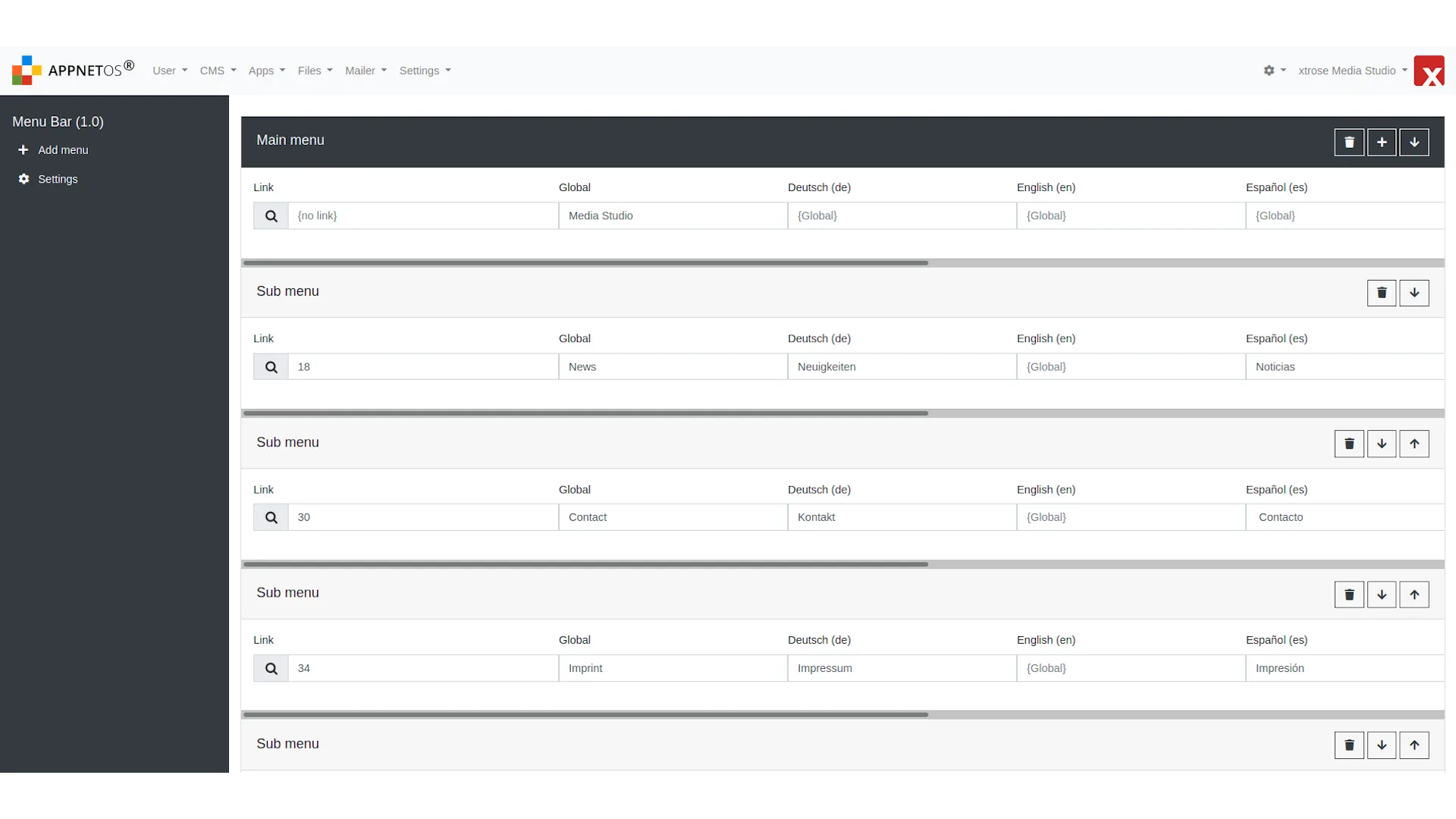Open the Apps dropdown menu
Viewport: 1456px width, 819px height.
click(265, 70)
